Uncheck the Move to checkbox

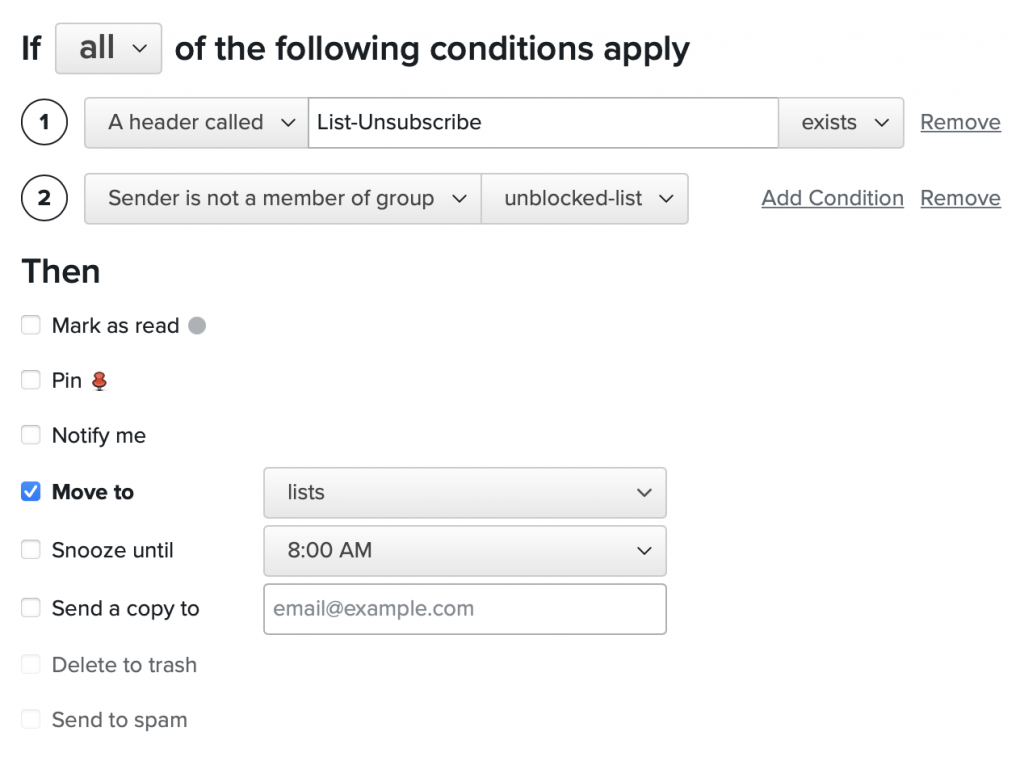tap(31, 492)
